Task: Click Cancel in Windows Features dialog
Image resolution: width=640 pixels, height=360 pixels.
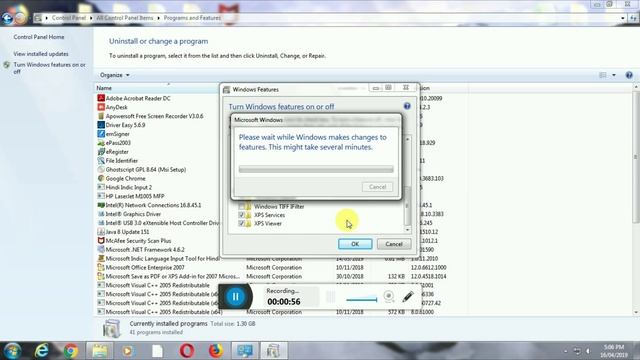Action: click(x=394, y=244)
